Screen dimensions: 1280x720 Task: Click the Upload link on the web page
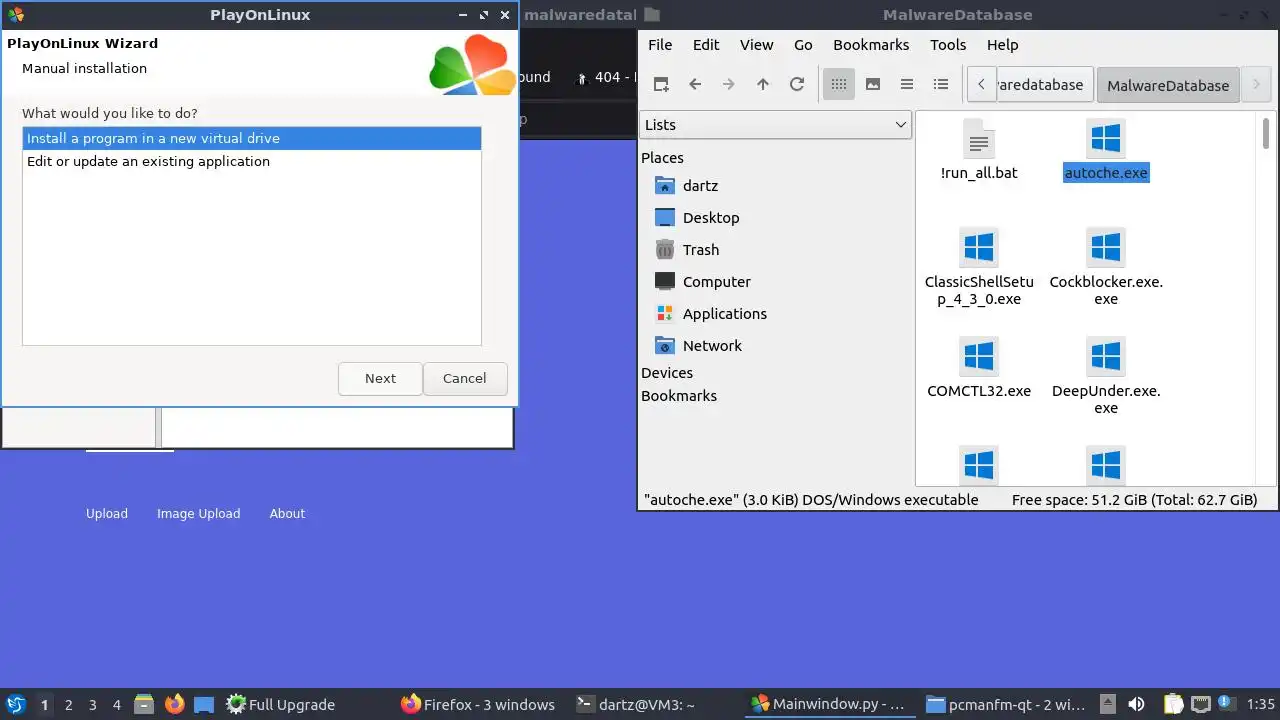(107, 513)
